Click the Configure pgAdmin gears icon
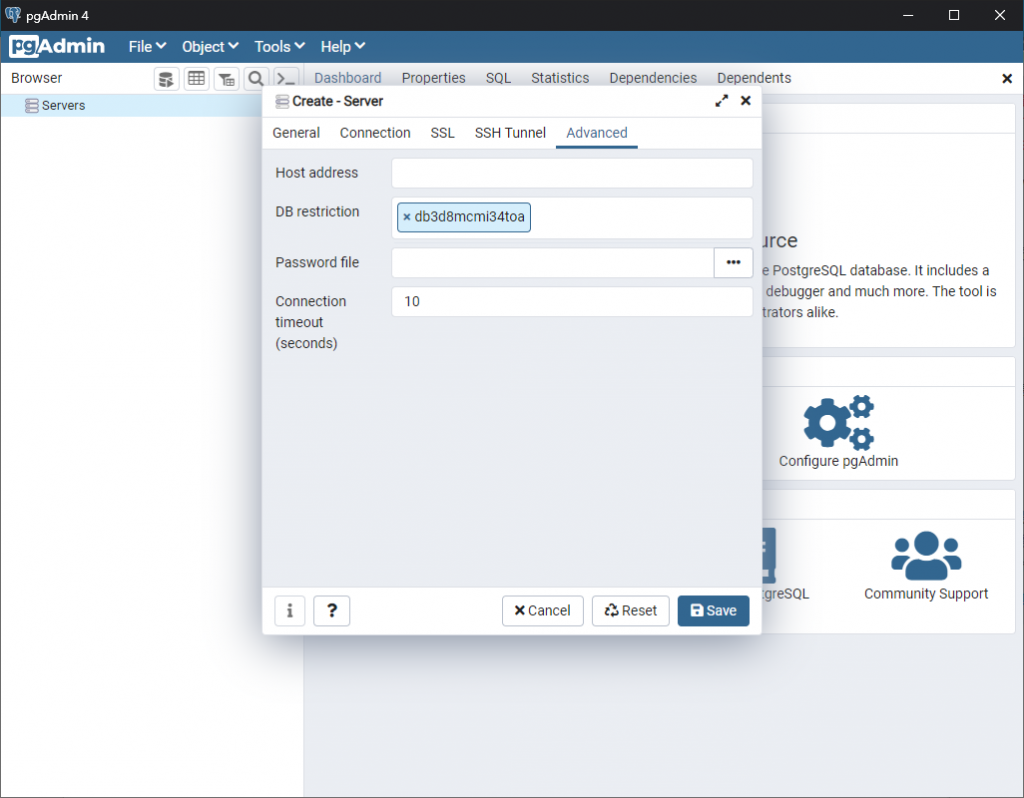The width and height of the screenshot is (1024, 798). [839, 422]
